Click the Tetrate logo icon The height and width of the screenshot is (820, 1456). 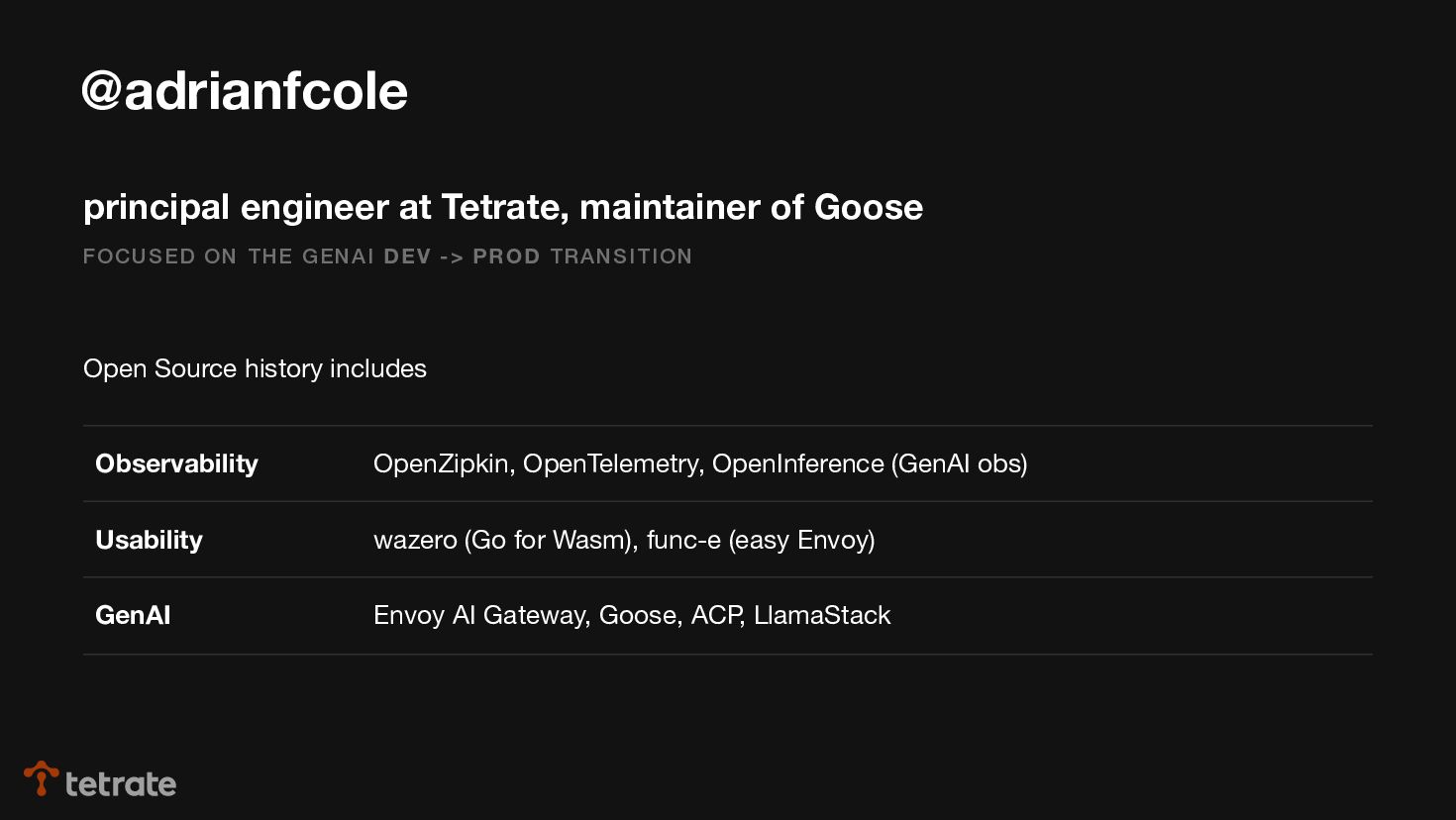point(41,778)
